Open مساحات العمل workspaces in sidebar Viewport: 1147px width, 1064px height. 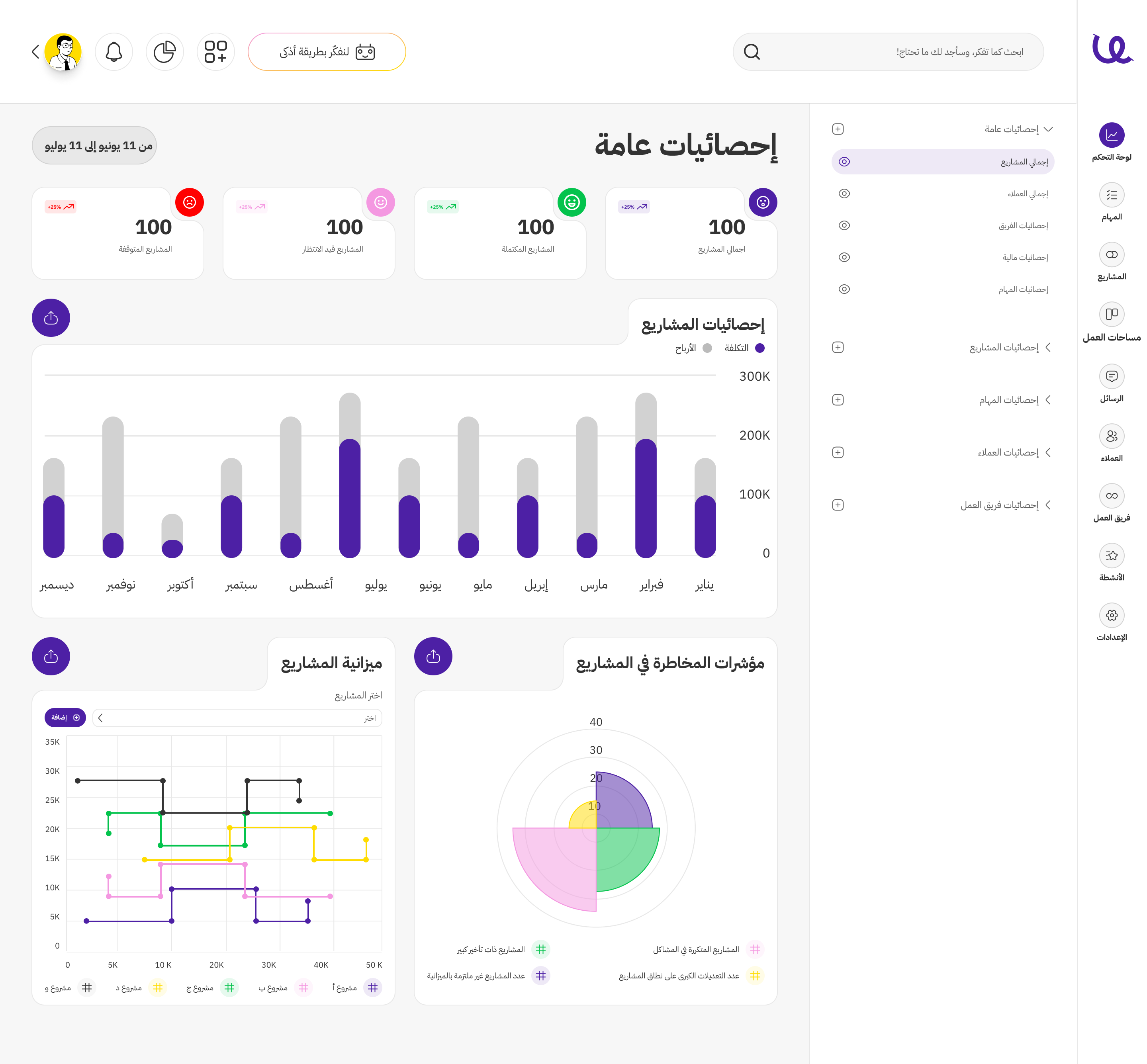click(1111, 322)
